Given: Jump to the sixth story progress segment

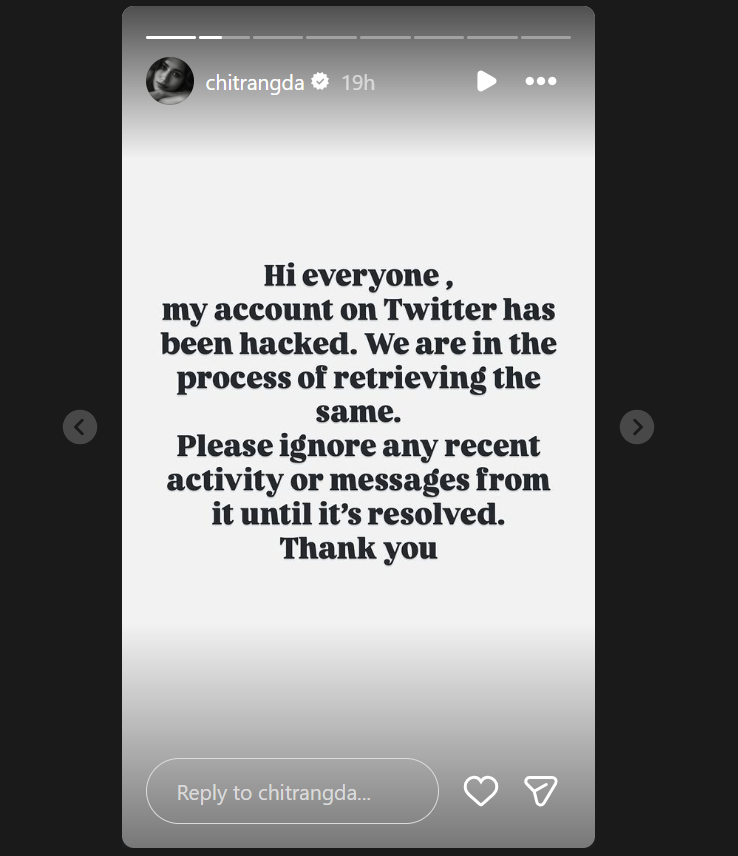Looking at the screenshot, I should pos(438,37).
